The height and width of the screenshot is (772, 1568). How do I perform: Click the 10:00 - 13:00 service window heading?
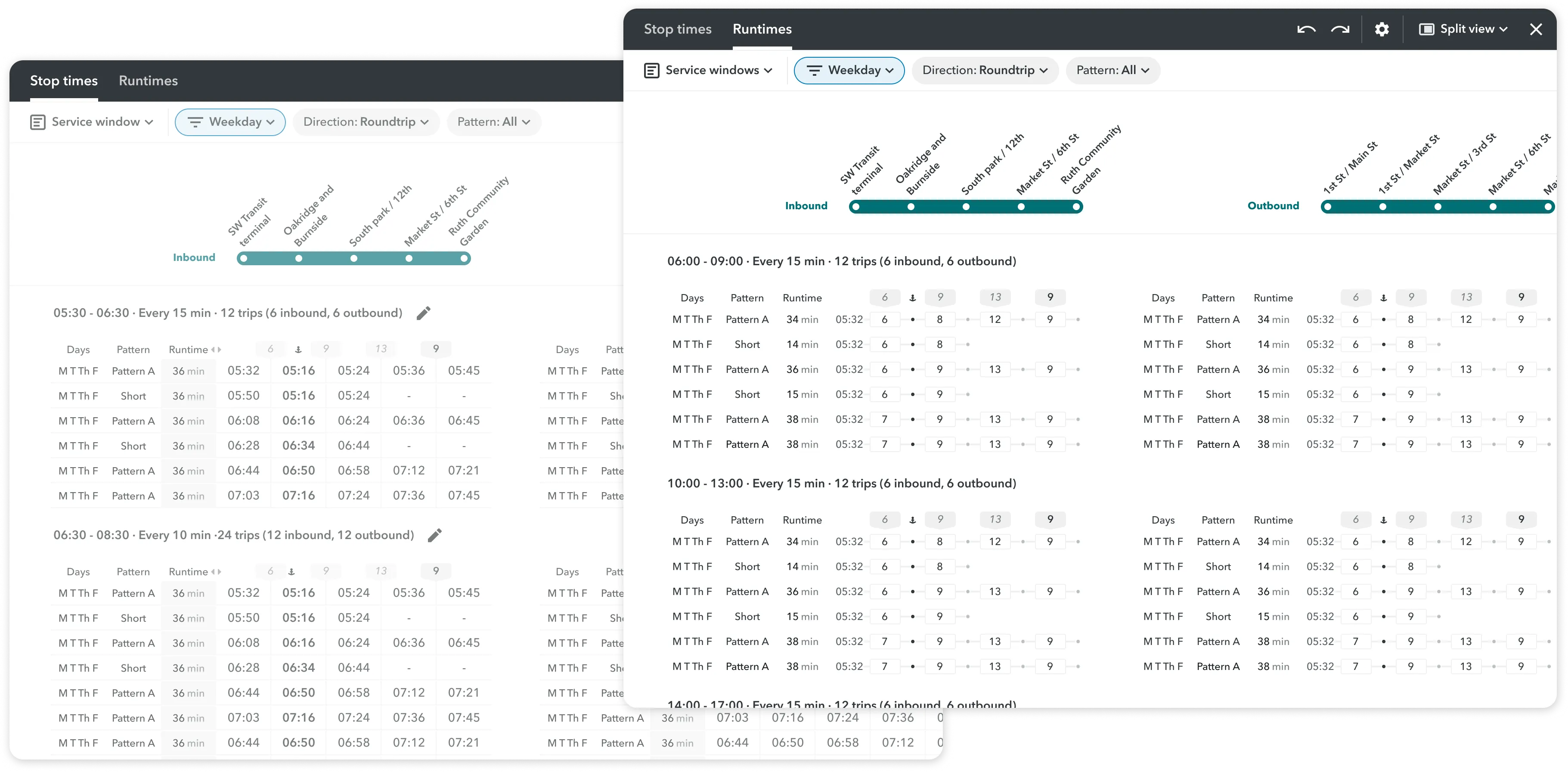tap(841, 484)
